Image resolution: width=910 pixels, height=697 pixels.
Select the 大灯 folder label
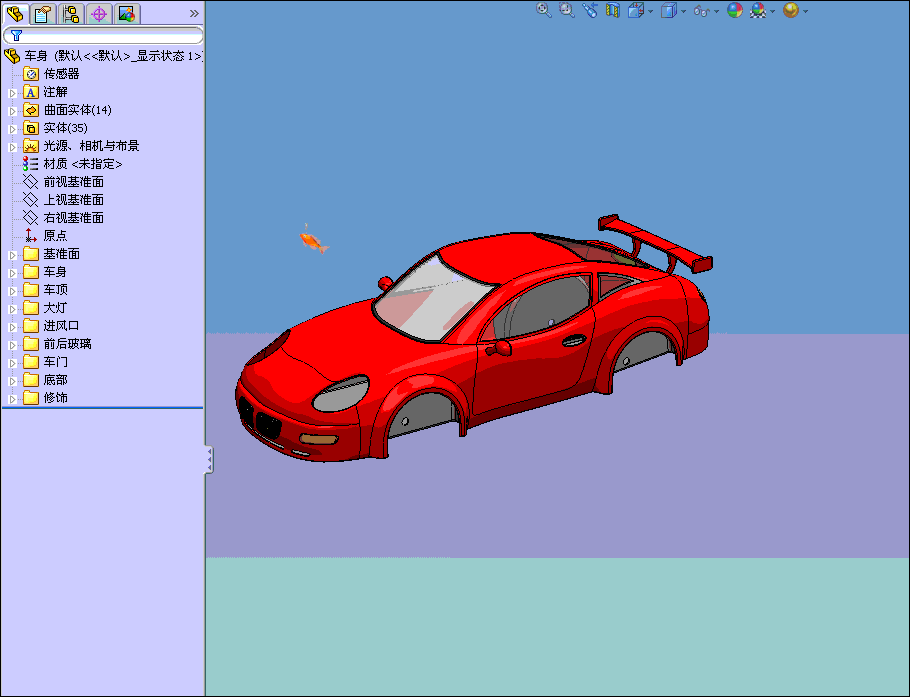[55, 308]
